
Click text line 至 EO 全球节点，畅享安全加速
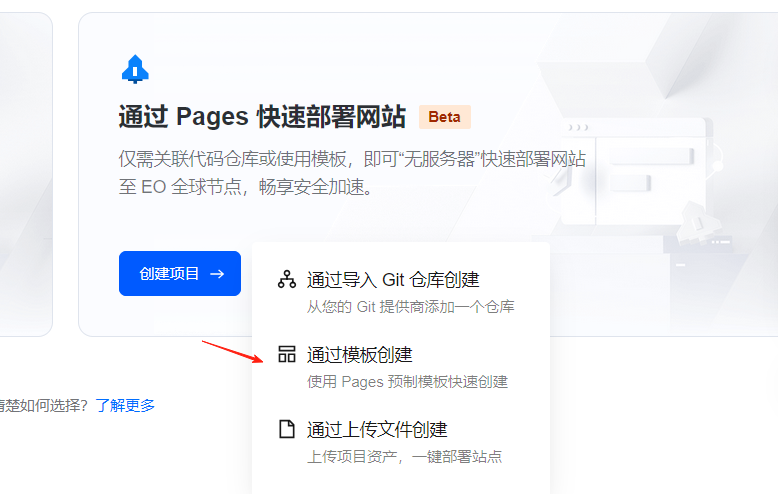coord(246,187)
